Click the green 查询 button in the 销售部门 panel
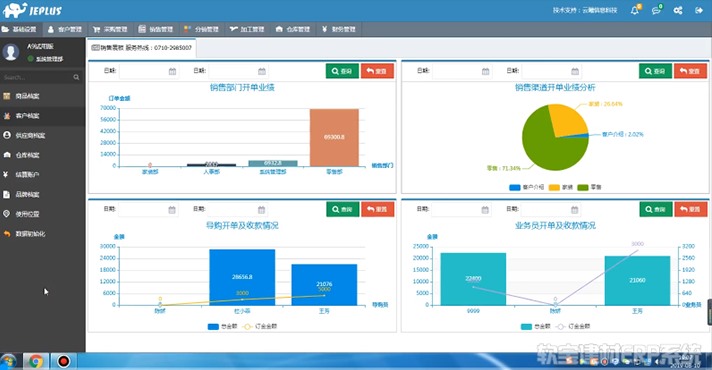Screen dimensions: 712x370 pos(342,71)
